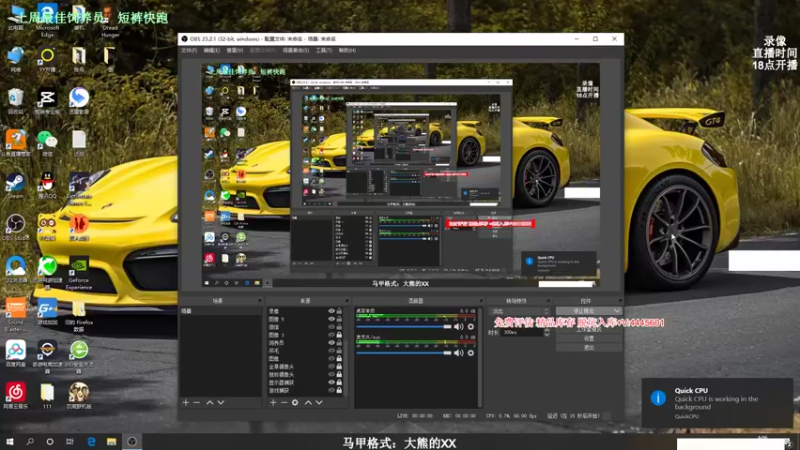Open the NetEase Cloud Music red shortcut
This screenshot has width=800, height=450.
pyautogui.click(x=15, y=395)
